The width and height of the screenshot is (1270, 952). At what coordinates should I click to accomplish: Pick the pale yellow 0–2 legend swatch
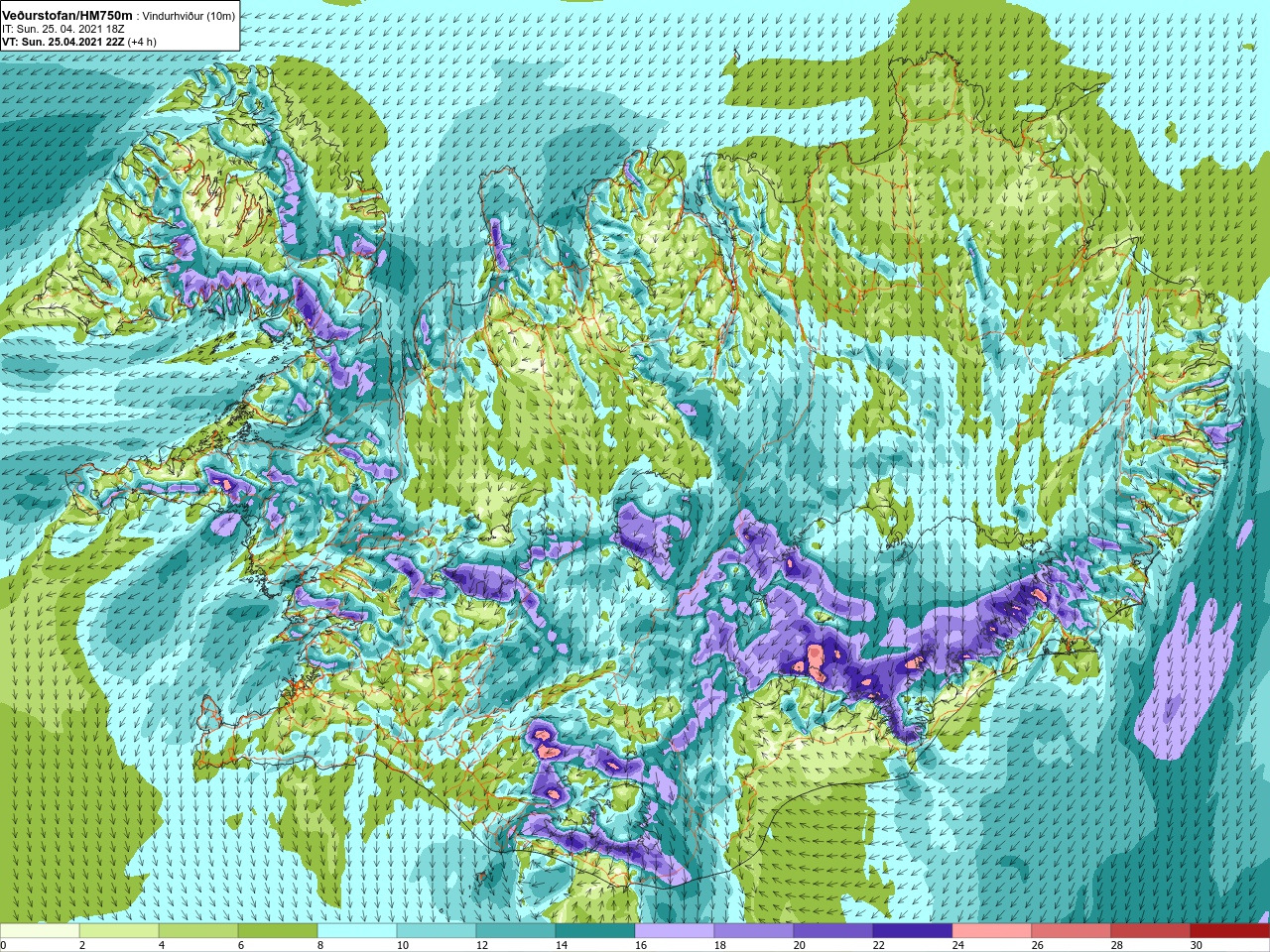pos(40,931)
